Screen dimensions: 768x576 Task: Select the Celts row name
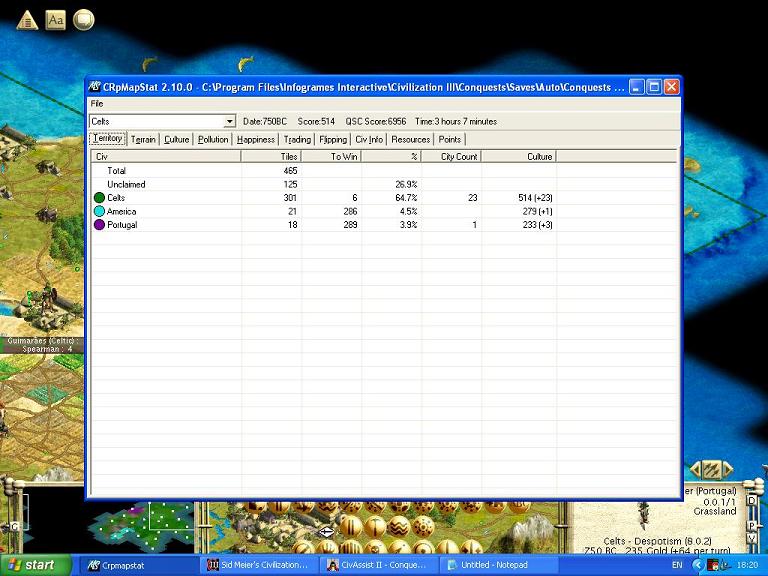[x=116, y=198]
